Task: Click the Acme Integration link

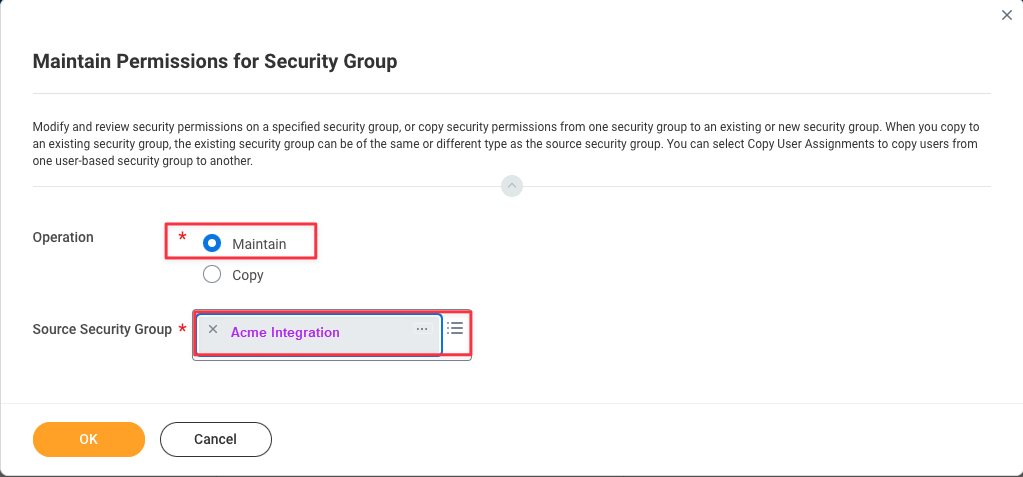Action: pyautogui.click(x=285, y=333)
